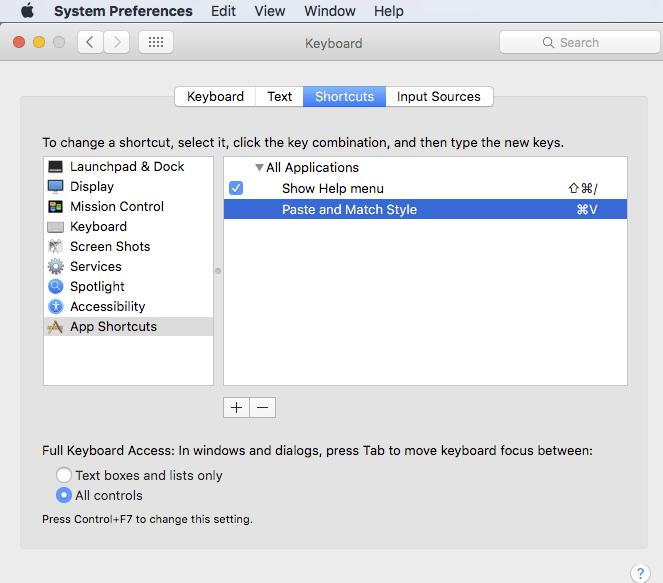663x583 pixels.
Task: Select the Display category icon
Action: (x=55, y=186)
